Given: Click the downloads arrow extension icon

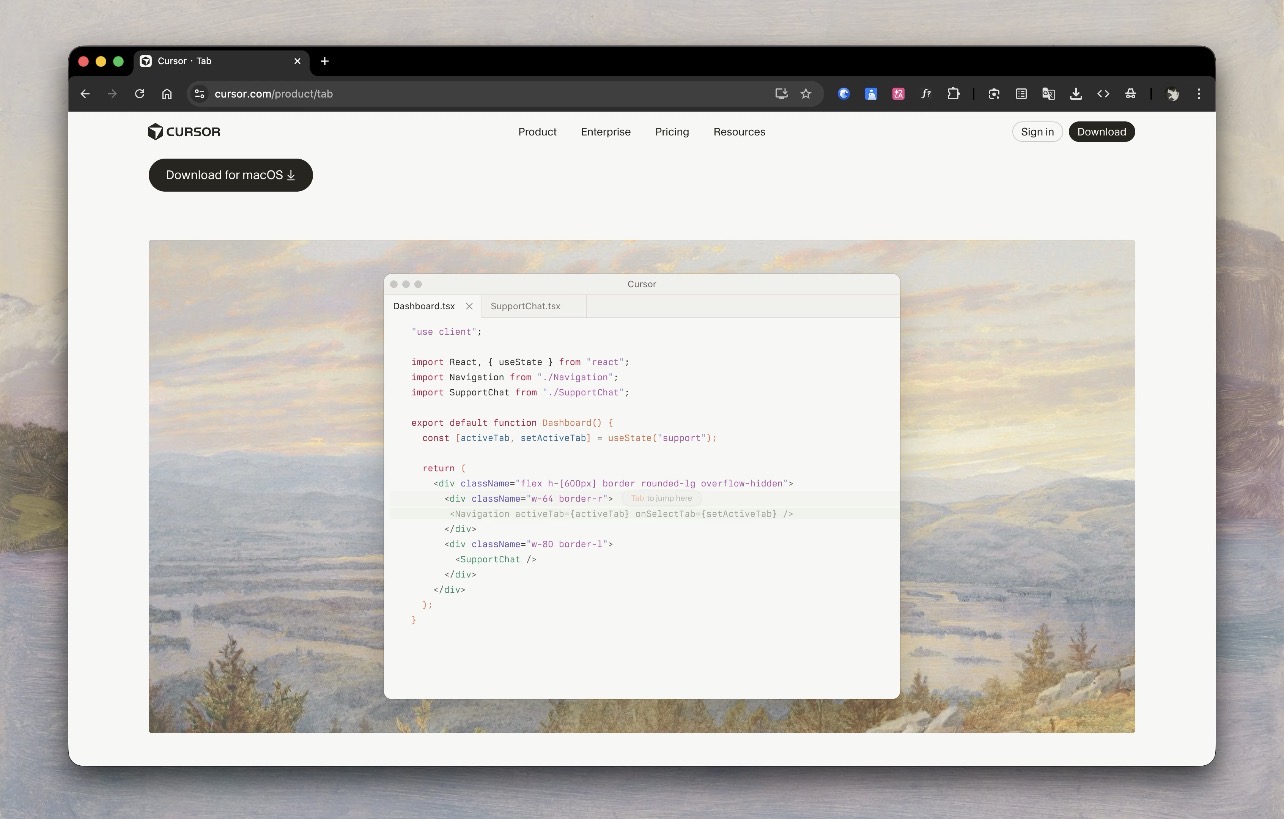Looking at the screenshot, I should click(1076, 94).
